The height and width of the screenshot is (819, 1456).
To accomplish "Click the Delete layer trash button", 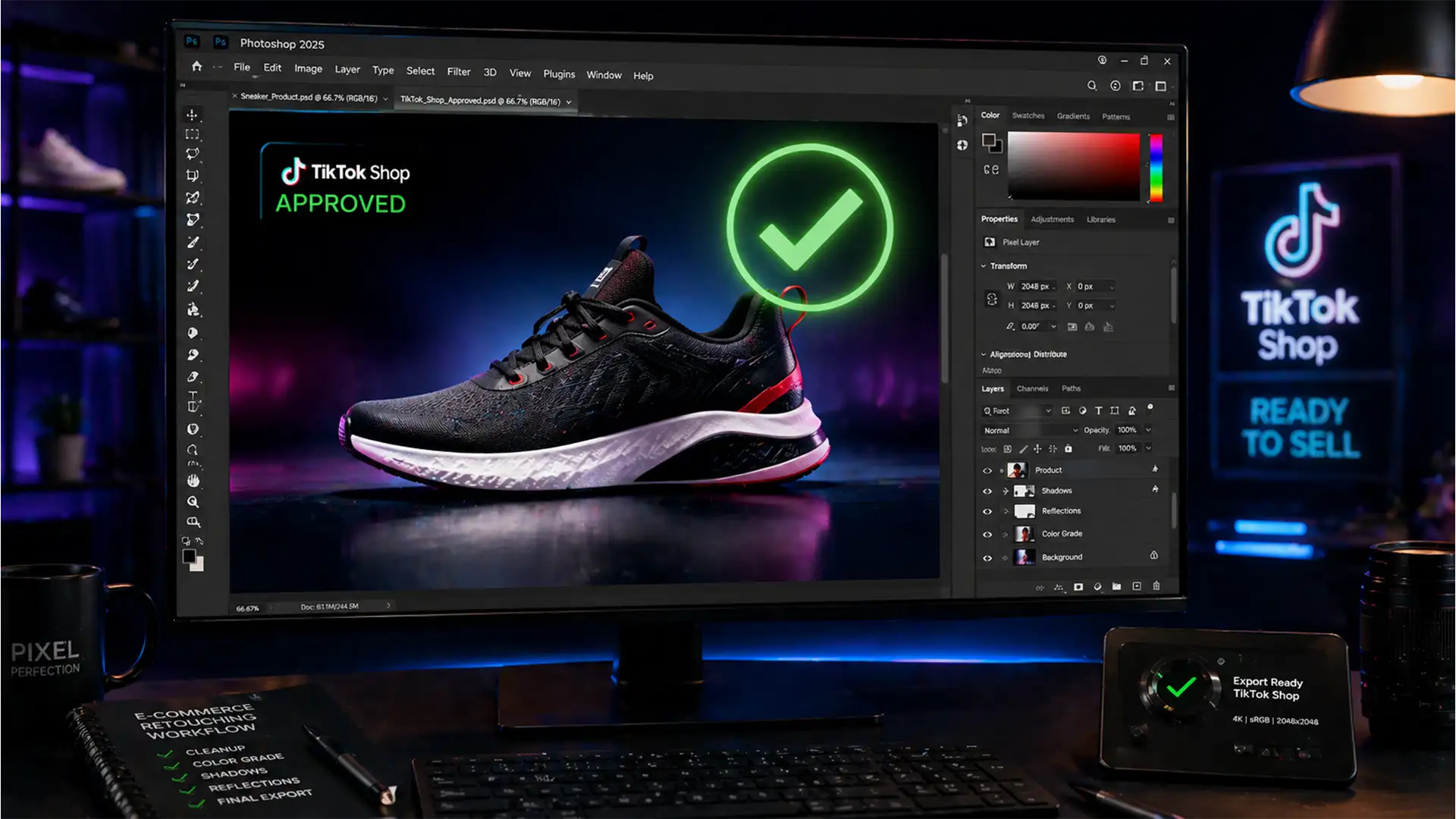I will click(1155, 586).
